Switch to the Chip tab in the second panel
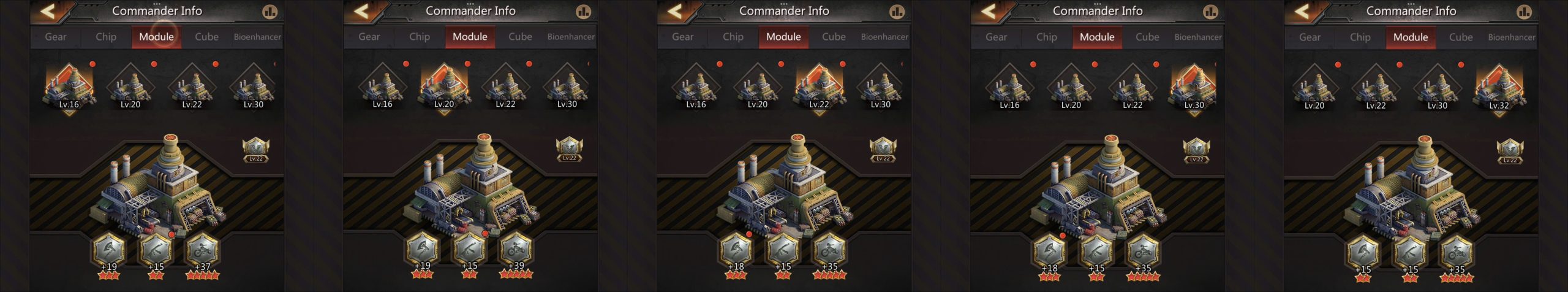This screenshot has height=292, width=1568. [x=420, y=37]
